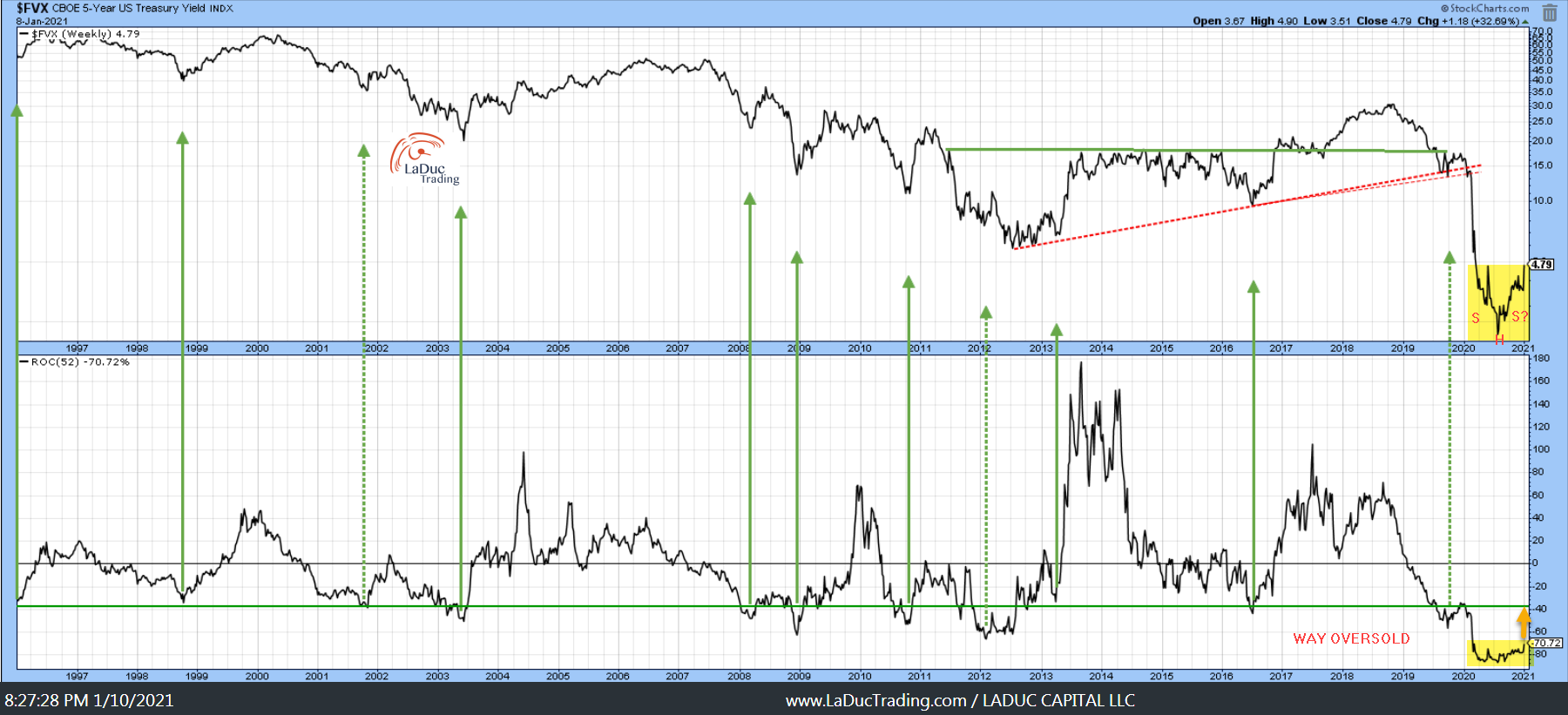The height and width of the screenshot is (715, 1568).
Task: Click 2002 on the ROC panel time axis
Action: tap(376, 676)
